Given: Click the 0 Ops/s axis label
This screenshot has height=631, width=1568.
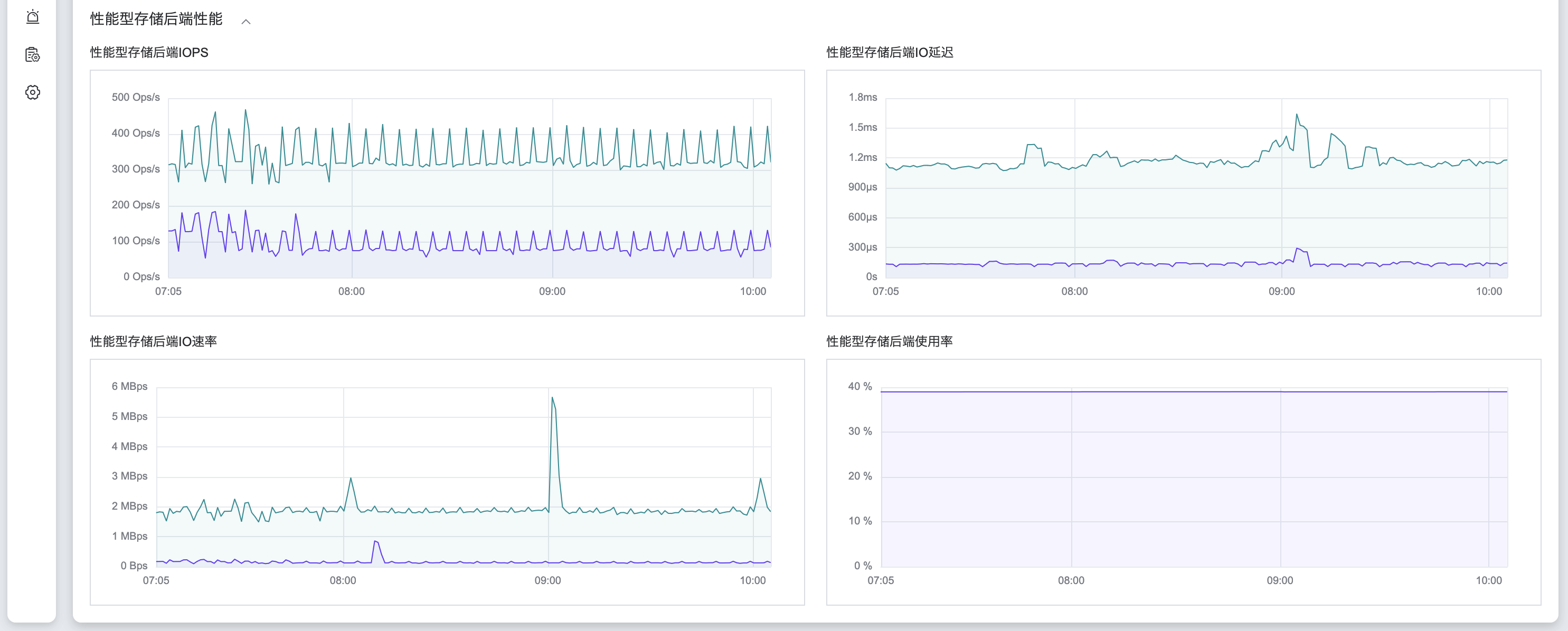Looking at the screenshot, I should [x=141, y=277].
